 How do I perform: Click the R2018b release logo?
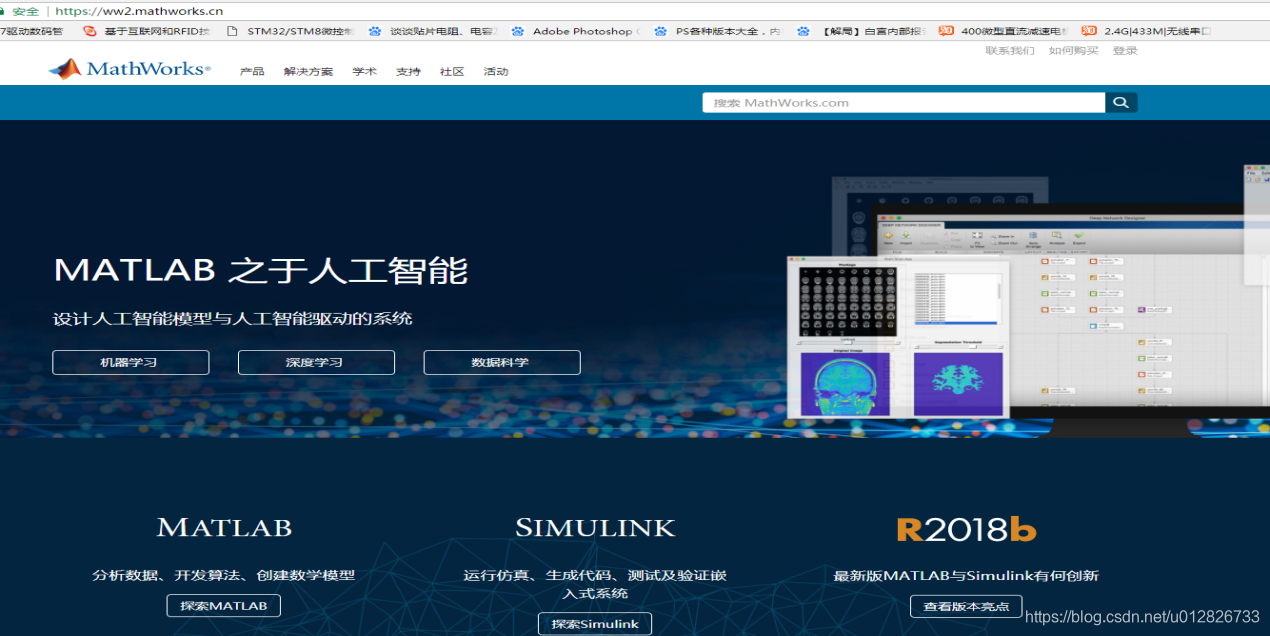pyautogui.click(x=966, y=529)
